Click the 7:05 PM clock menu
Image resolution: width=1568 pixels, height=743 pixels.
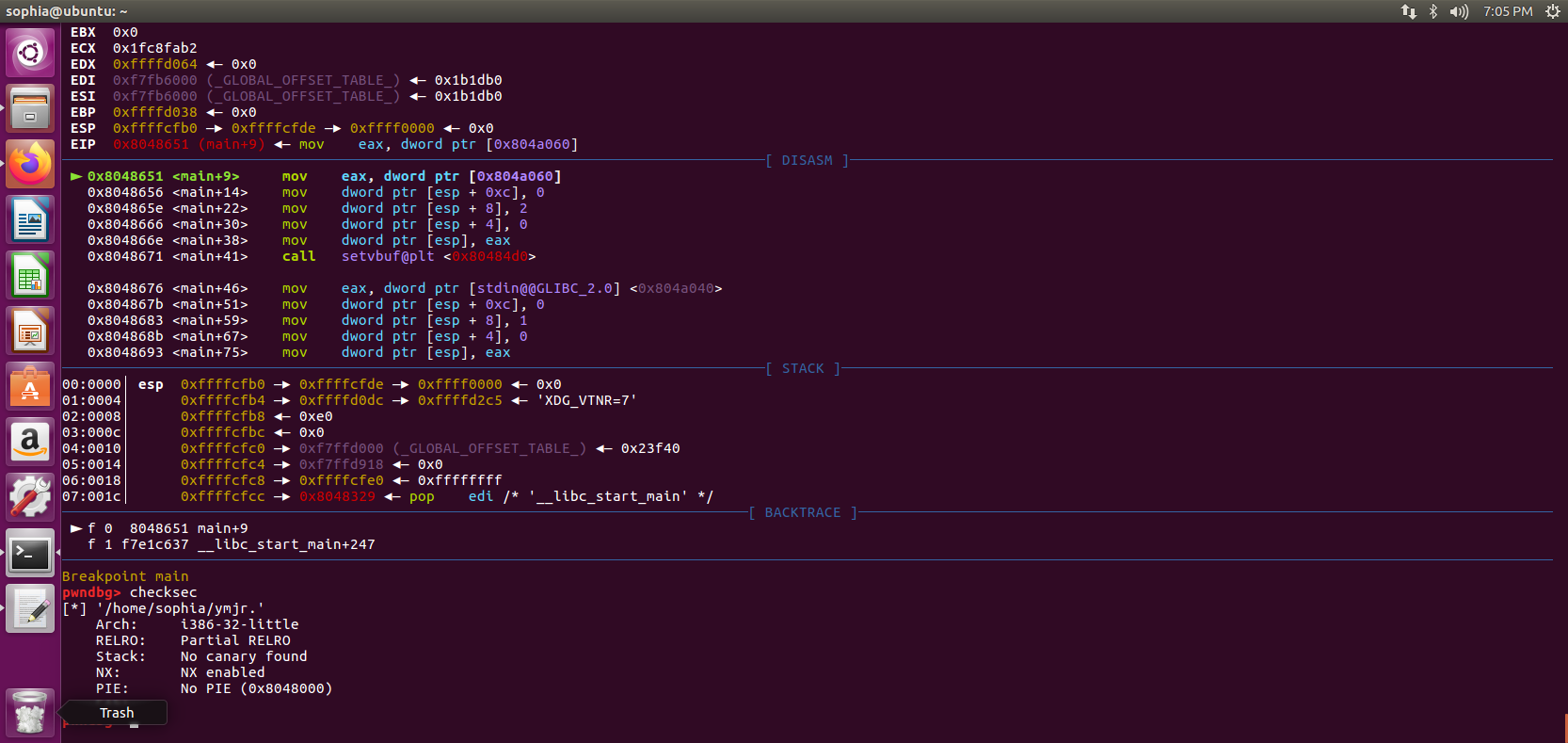(1508, 11)
